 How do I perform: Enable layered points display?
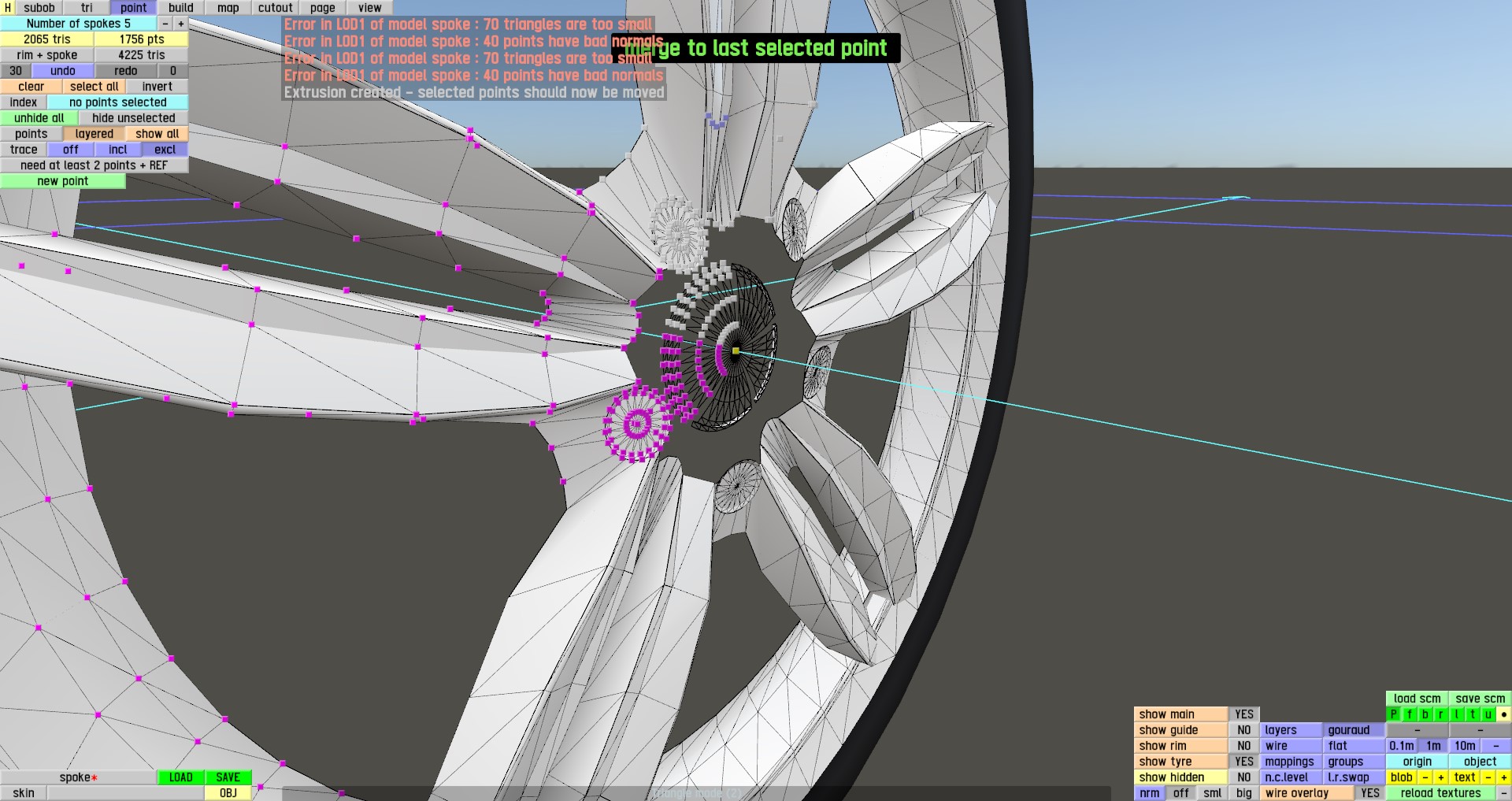click(94, 134)
